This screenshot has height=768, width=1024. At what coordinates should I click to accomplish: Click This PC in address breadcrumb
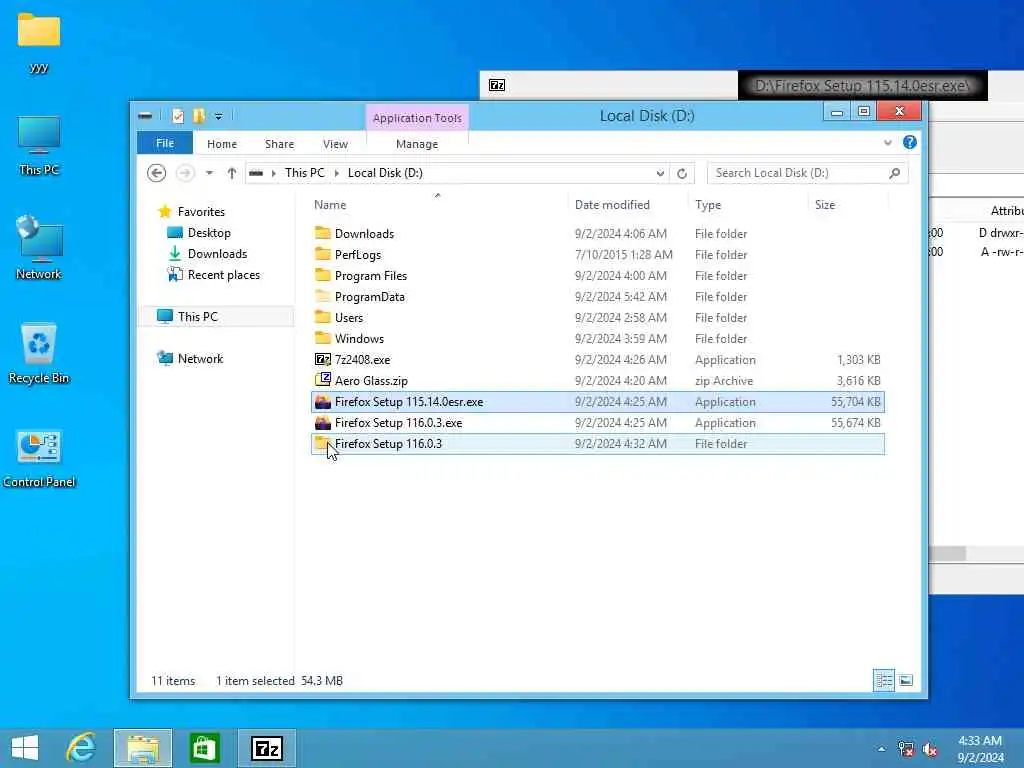point(304,173)
